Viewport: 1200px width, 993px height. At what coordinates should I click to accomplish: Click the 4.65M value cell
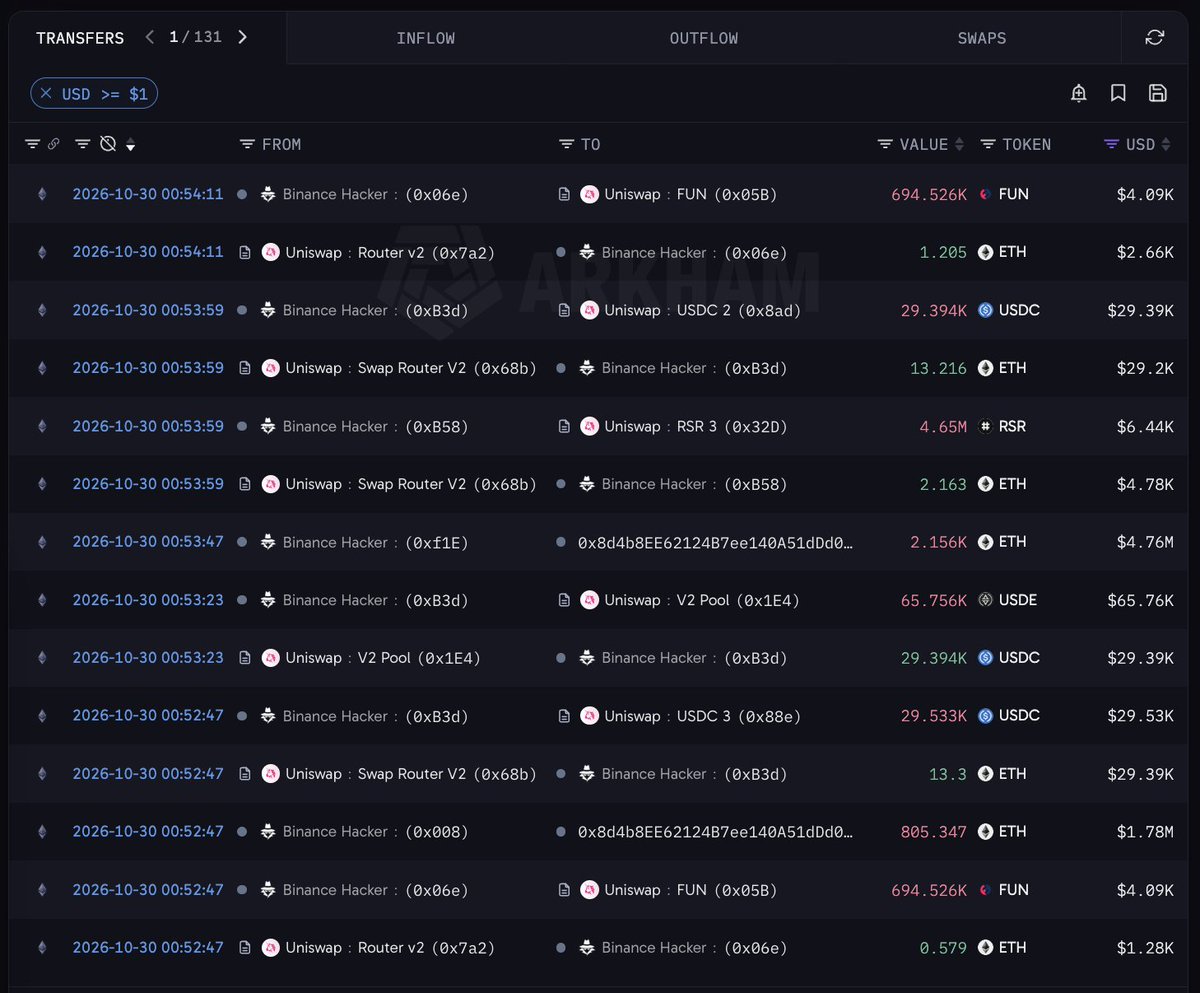(943, 426)
